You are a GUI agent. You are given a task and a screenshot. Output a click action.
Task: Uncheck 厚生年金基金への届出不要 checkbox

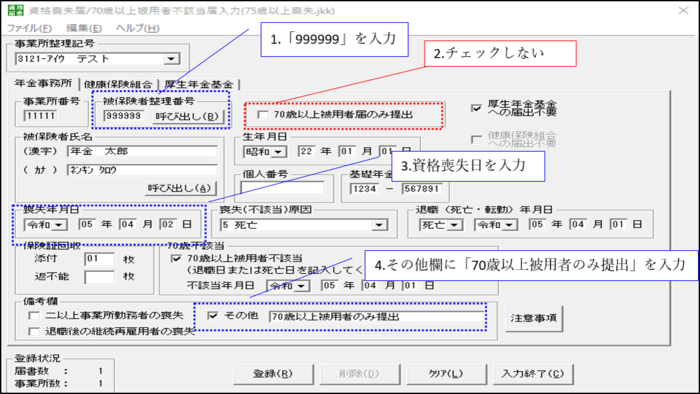point(476,108)
